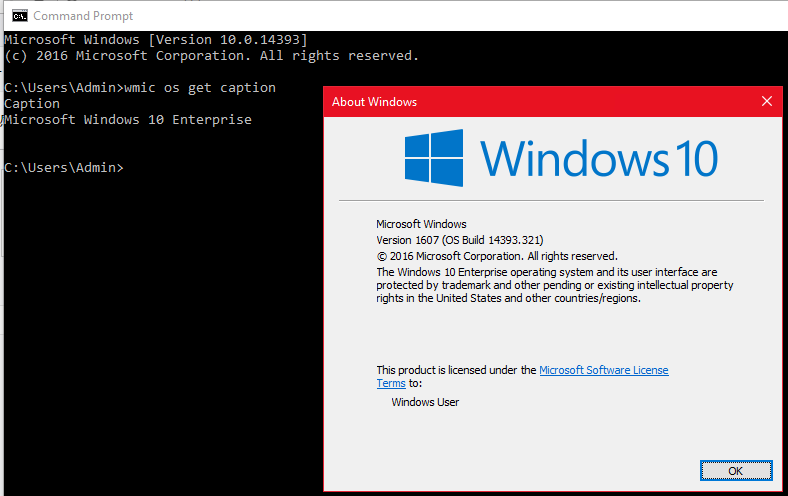Click the last 'C:\Users\Admin>' prompt line
This screenshot has width=788, height=496.
point(64,167)
